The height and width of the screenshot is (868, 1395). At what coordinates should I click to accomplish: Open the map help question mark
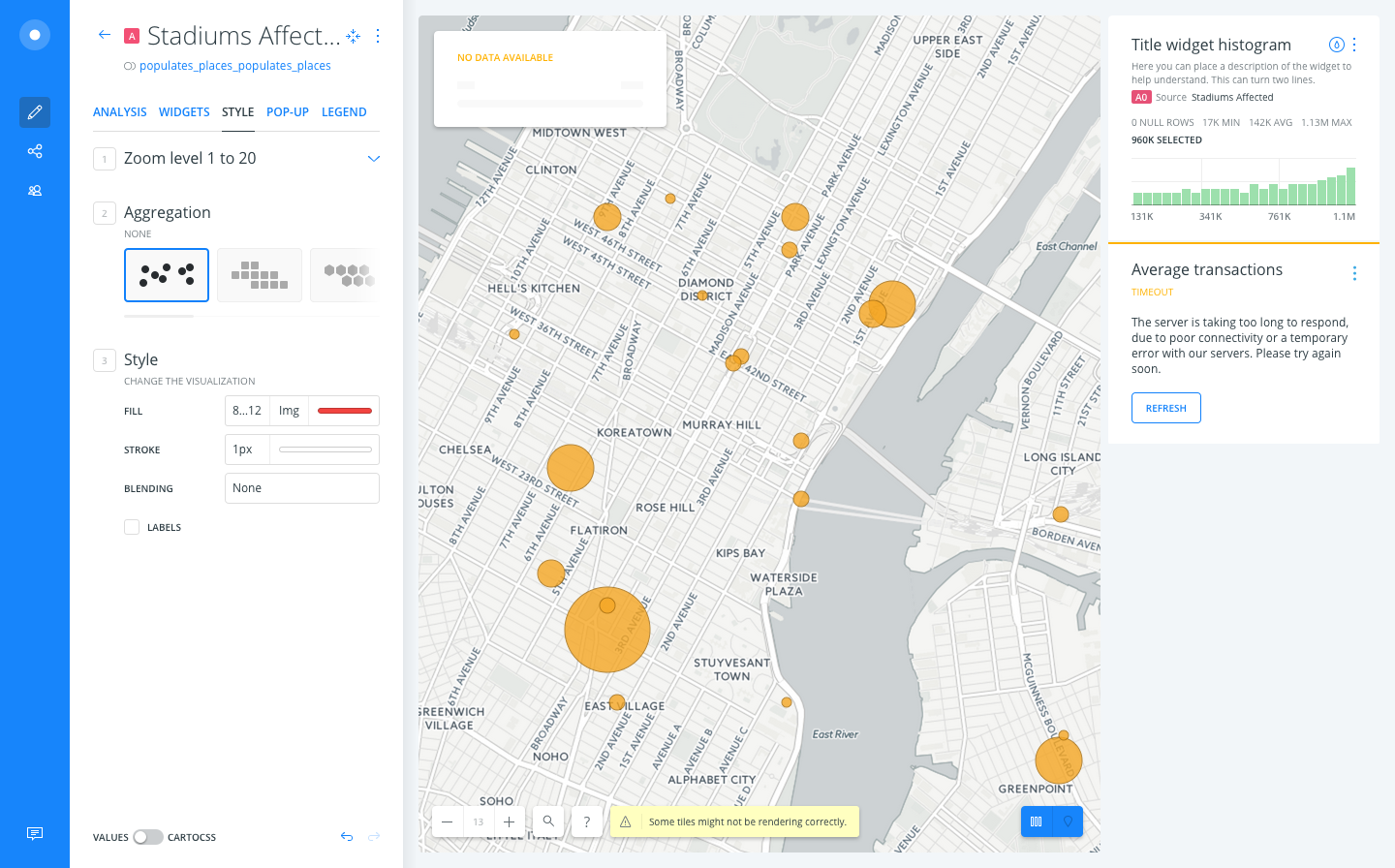pos(587,821)
